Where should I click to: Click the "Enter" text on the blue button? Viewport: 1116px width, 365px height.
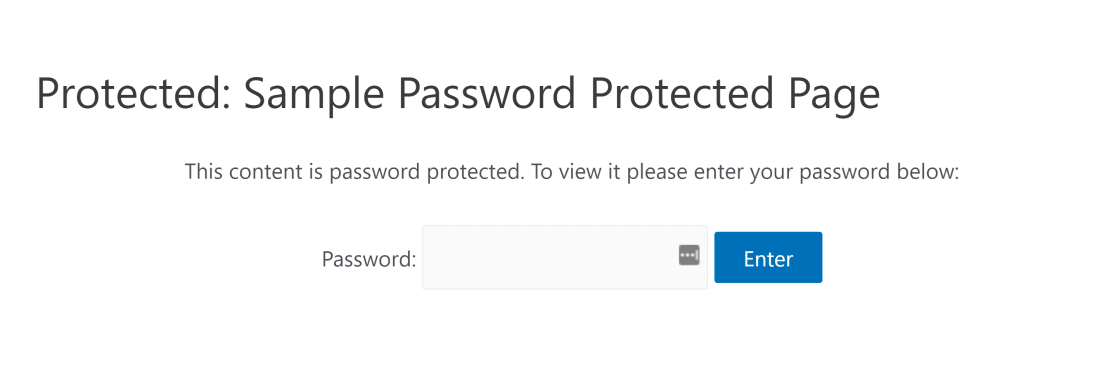pos(768,258)
